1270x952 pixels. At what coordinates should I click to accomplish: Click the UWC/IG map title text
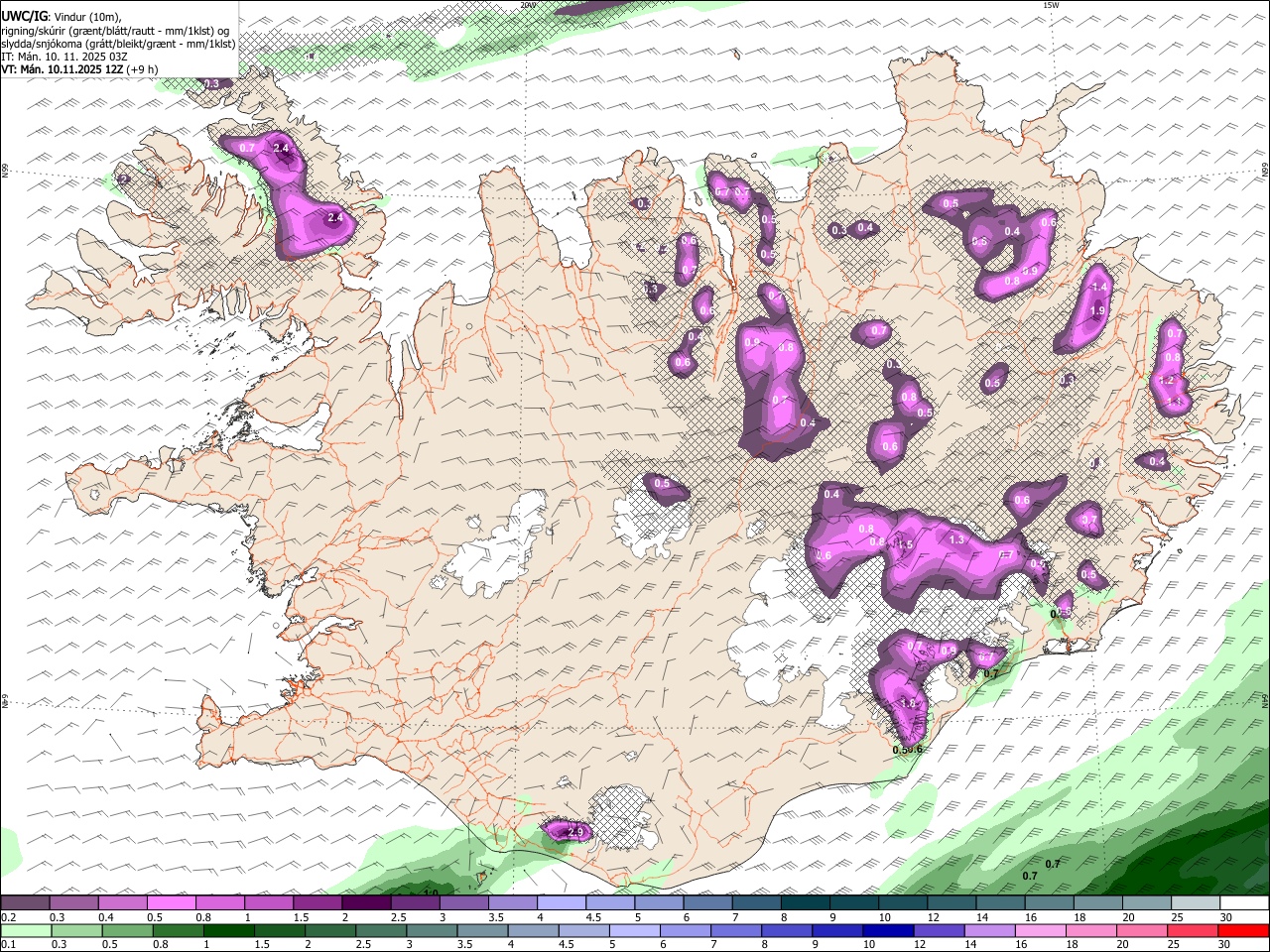click(25, 15)
